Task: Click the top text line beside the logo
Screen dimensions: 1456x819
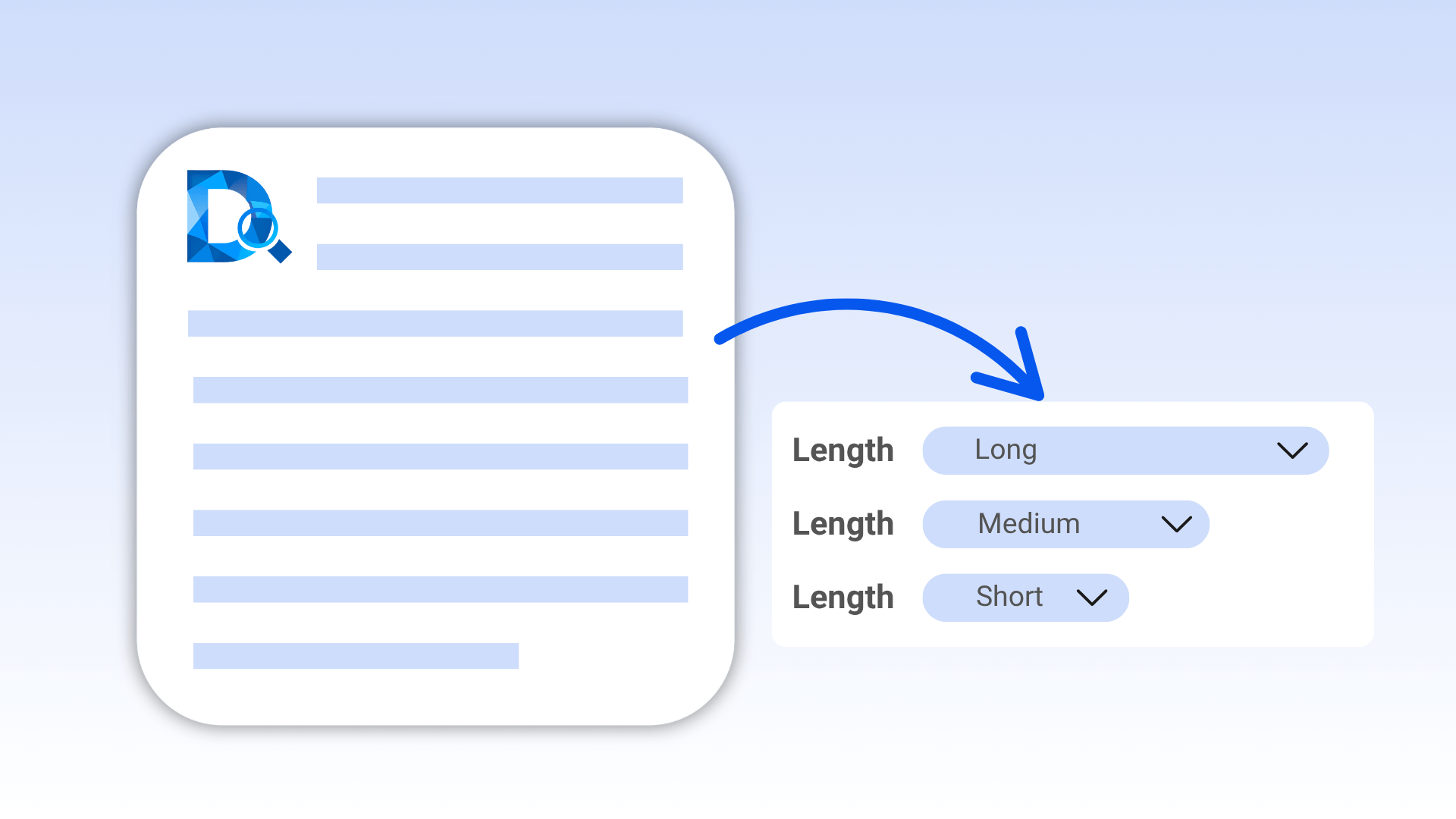Action: (x=500, y=190)
